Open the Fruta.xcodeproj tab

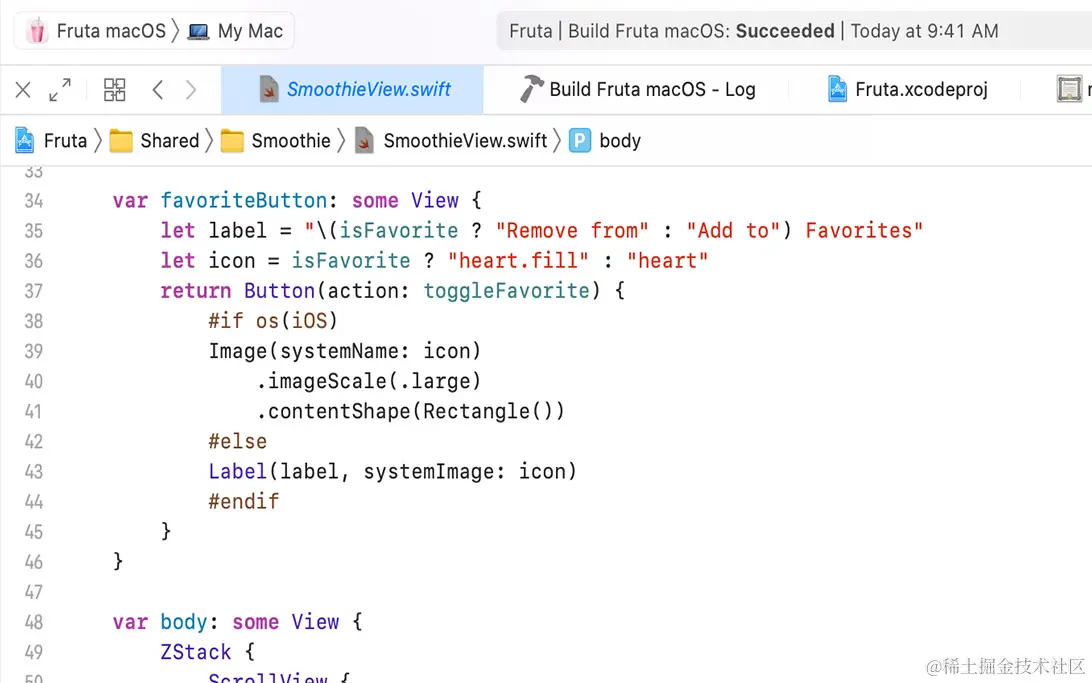[907, 90]
